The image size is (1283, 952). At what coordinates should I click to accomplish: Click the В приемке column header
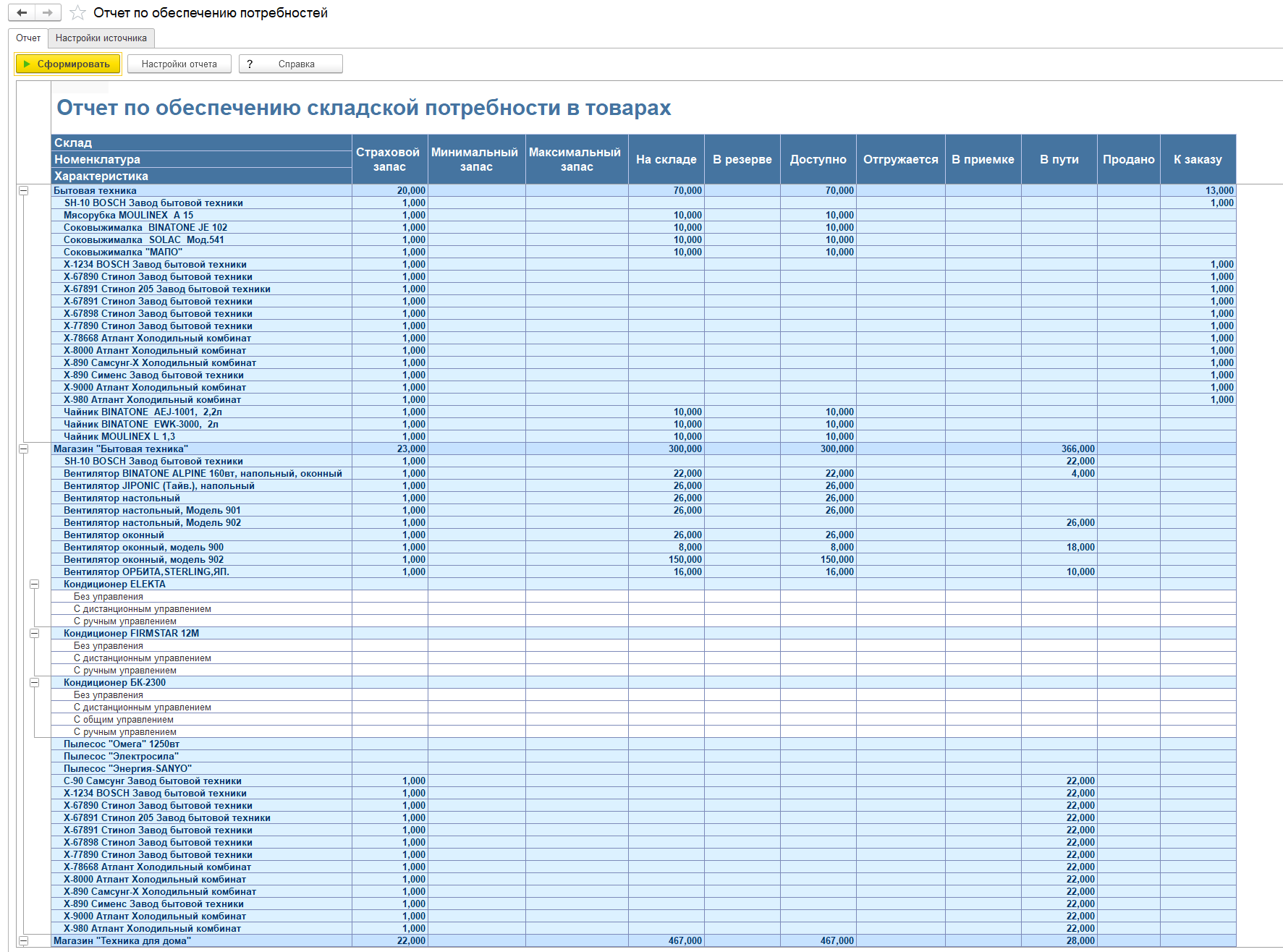point(983,159)
